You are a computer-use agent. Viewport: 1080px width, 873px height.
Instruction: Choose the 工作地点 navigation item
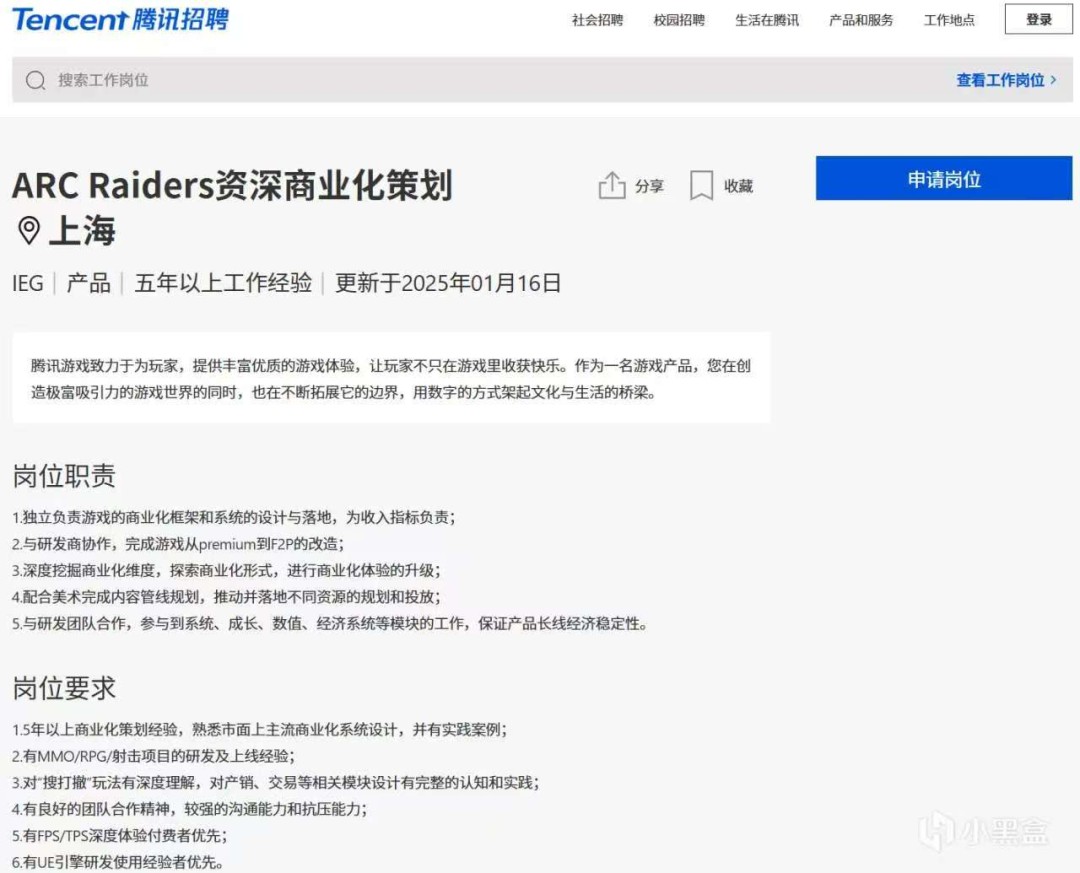click(949, 20)
